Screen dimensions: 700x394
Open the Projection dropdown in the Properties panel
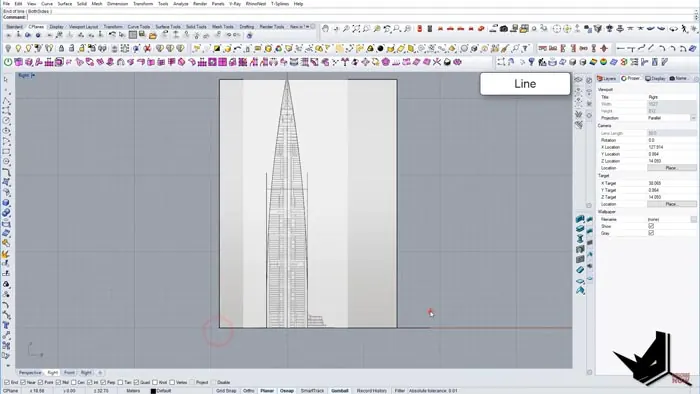coord(693,118)
